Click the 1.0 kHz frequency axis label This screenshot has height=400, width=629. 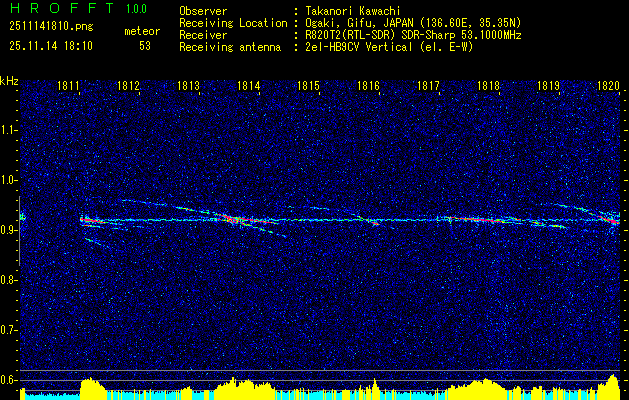click(x=9, y=180)
